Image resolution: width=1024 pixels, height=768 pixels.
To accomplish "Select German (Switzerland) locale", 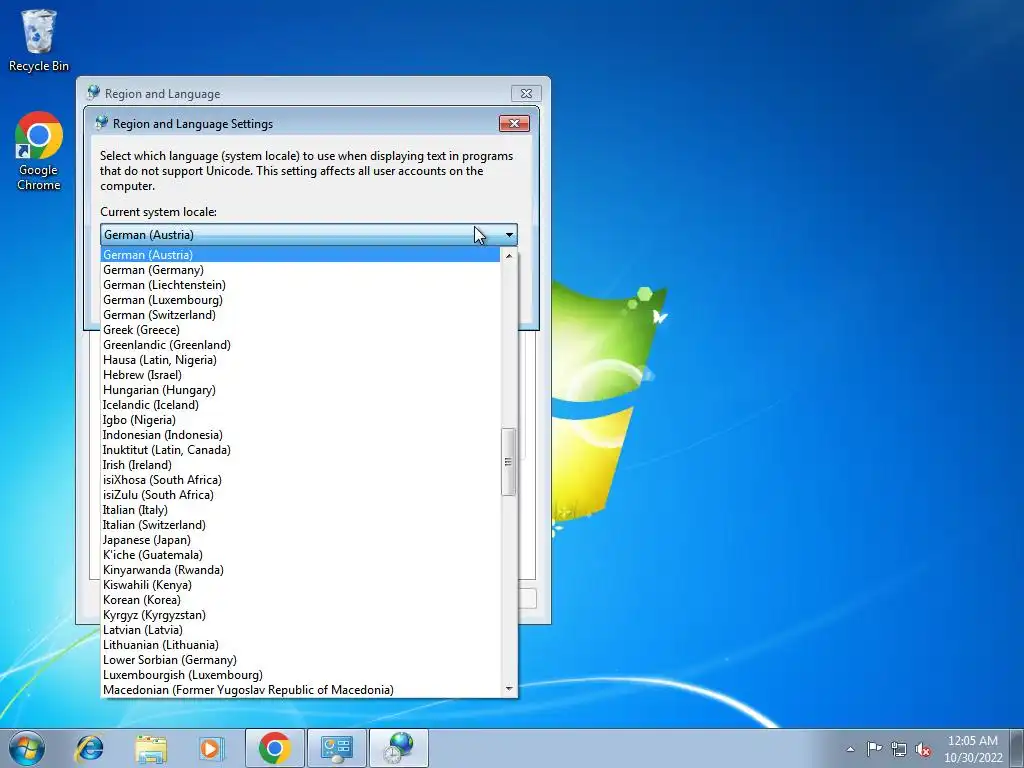I will (x=300, y=315).
